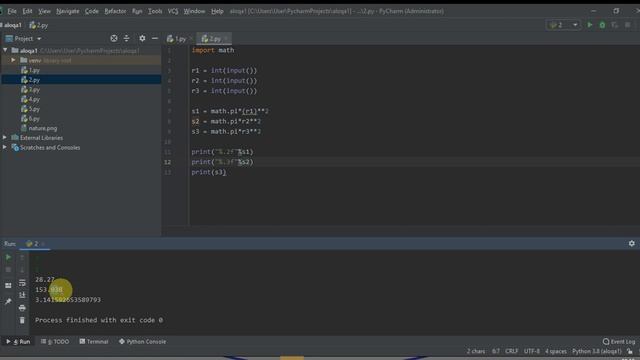640x360 pixels.
Task: Open the Run tool window button
Action: click(18, 342)
